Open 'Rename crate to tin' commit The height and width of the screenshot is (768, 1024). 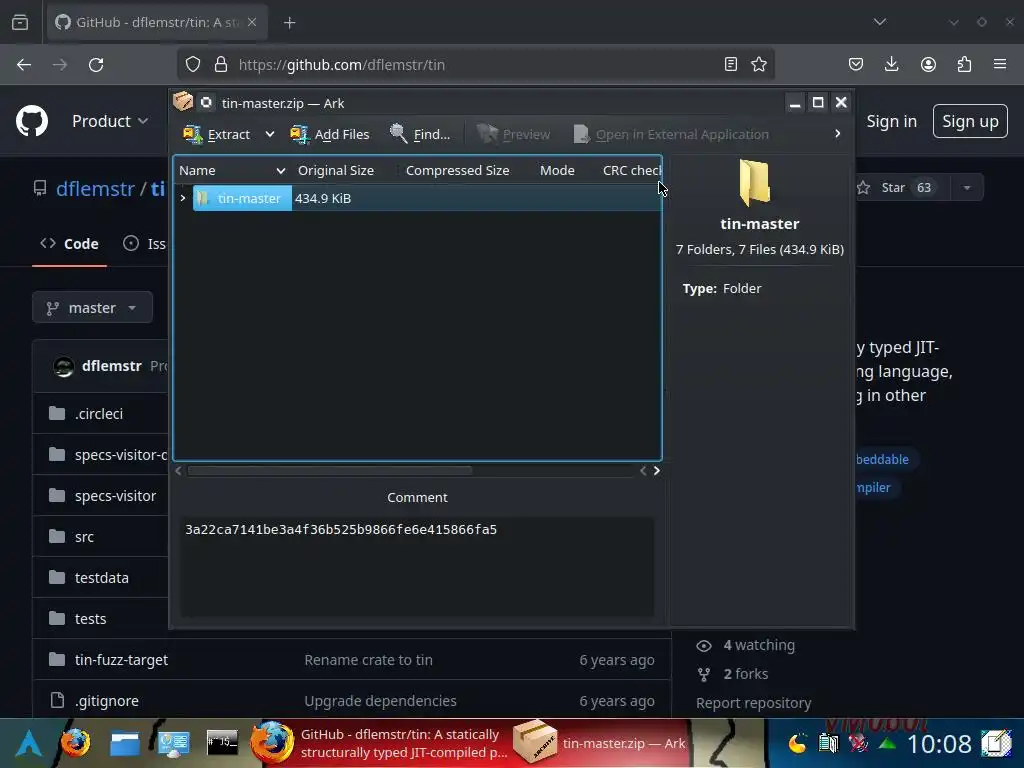coord(368,660)
